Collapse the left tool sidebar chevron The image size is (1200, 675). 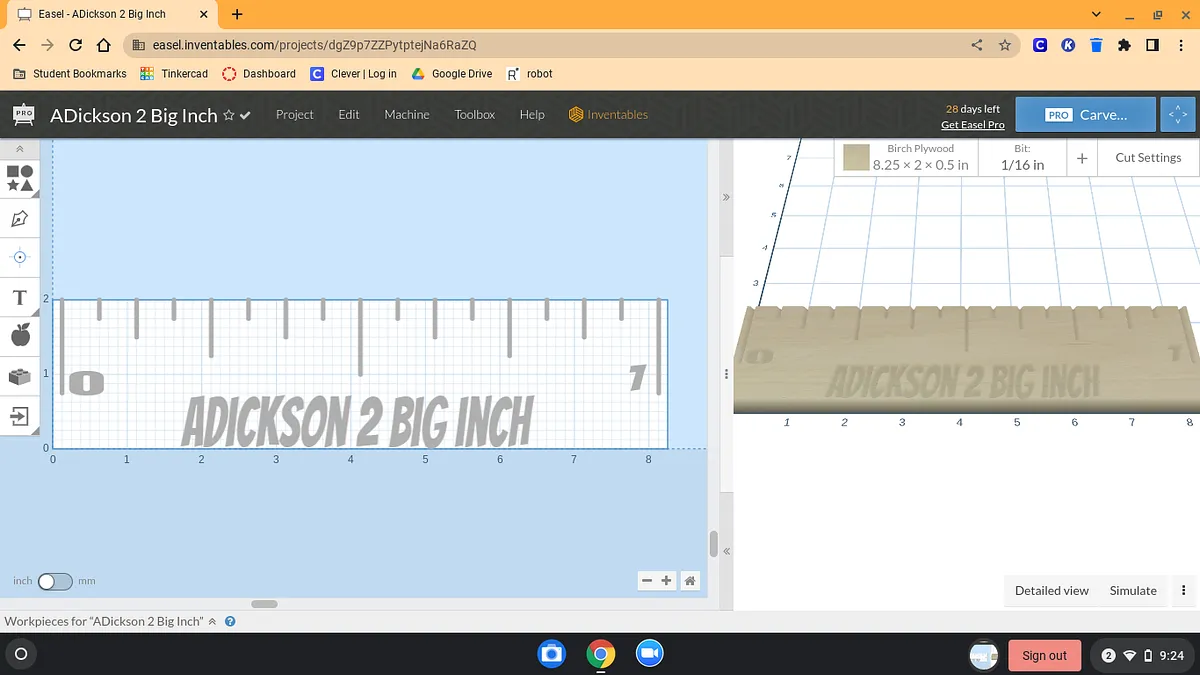(20, 150)
